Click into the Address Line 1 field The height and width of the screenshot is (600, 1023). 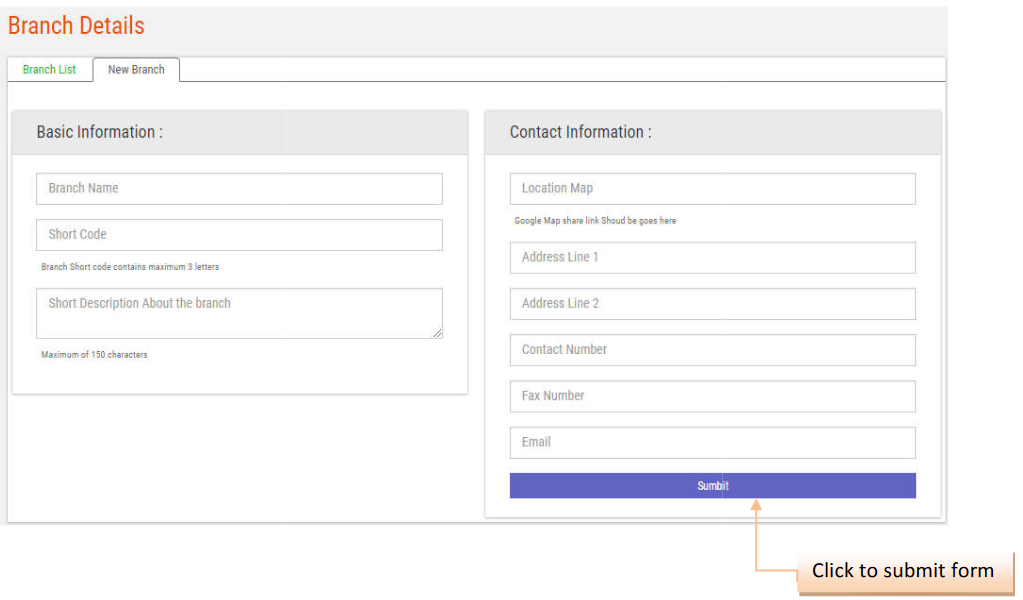coord(712,257)
